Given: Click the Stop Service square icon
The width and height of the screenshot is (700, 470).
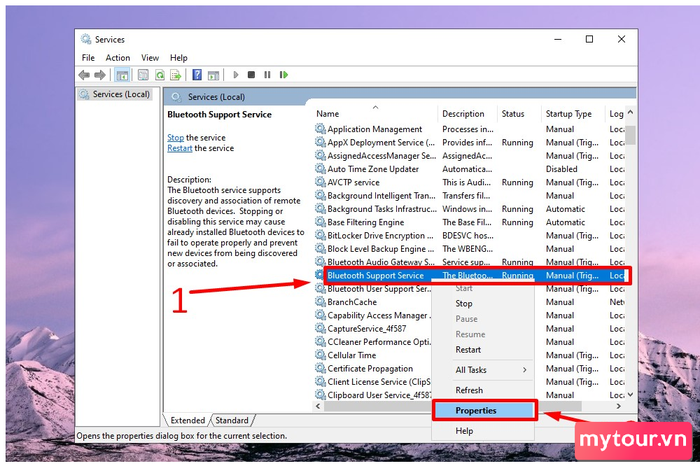Looking at the screenshot, I should tap(251, 75).
